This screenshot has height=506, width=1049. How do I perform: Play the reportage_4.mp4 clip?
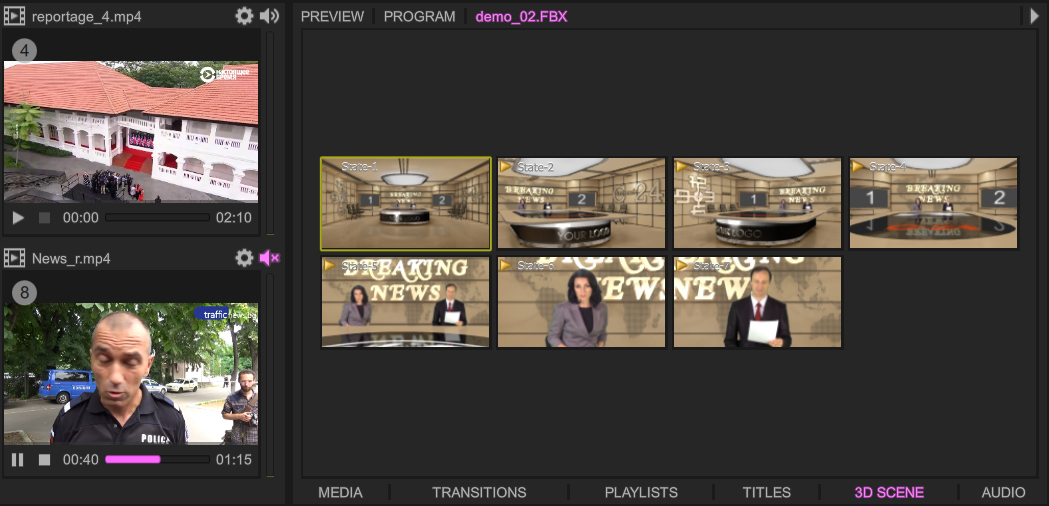coord(18,218)
